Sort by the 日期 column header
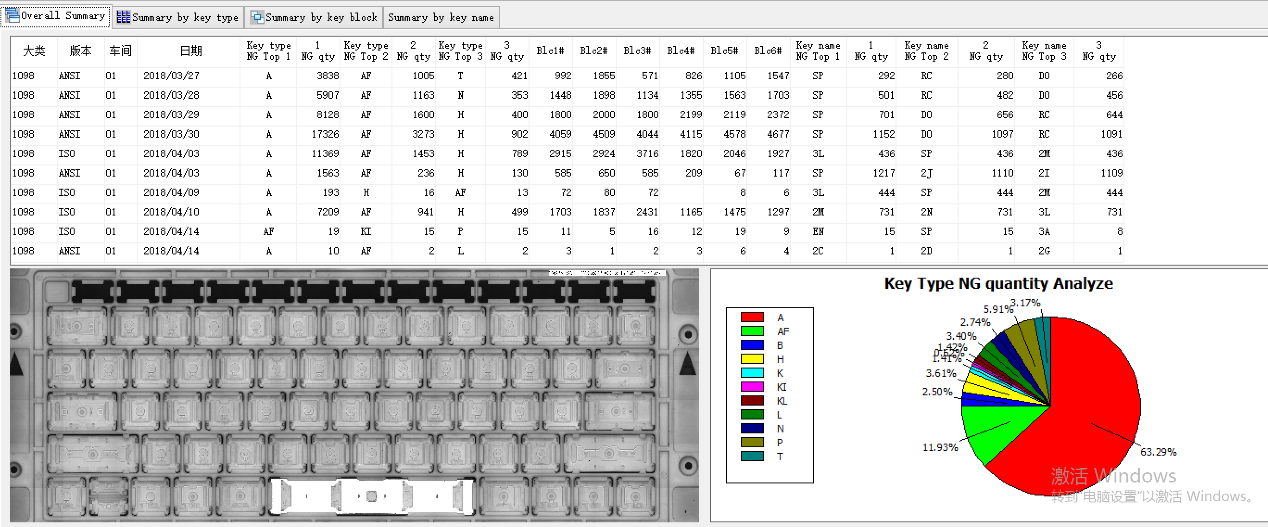Screen dimensions: 1268x527 click(190, 51)
